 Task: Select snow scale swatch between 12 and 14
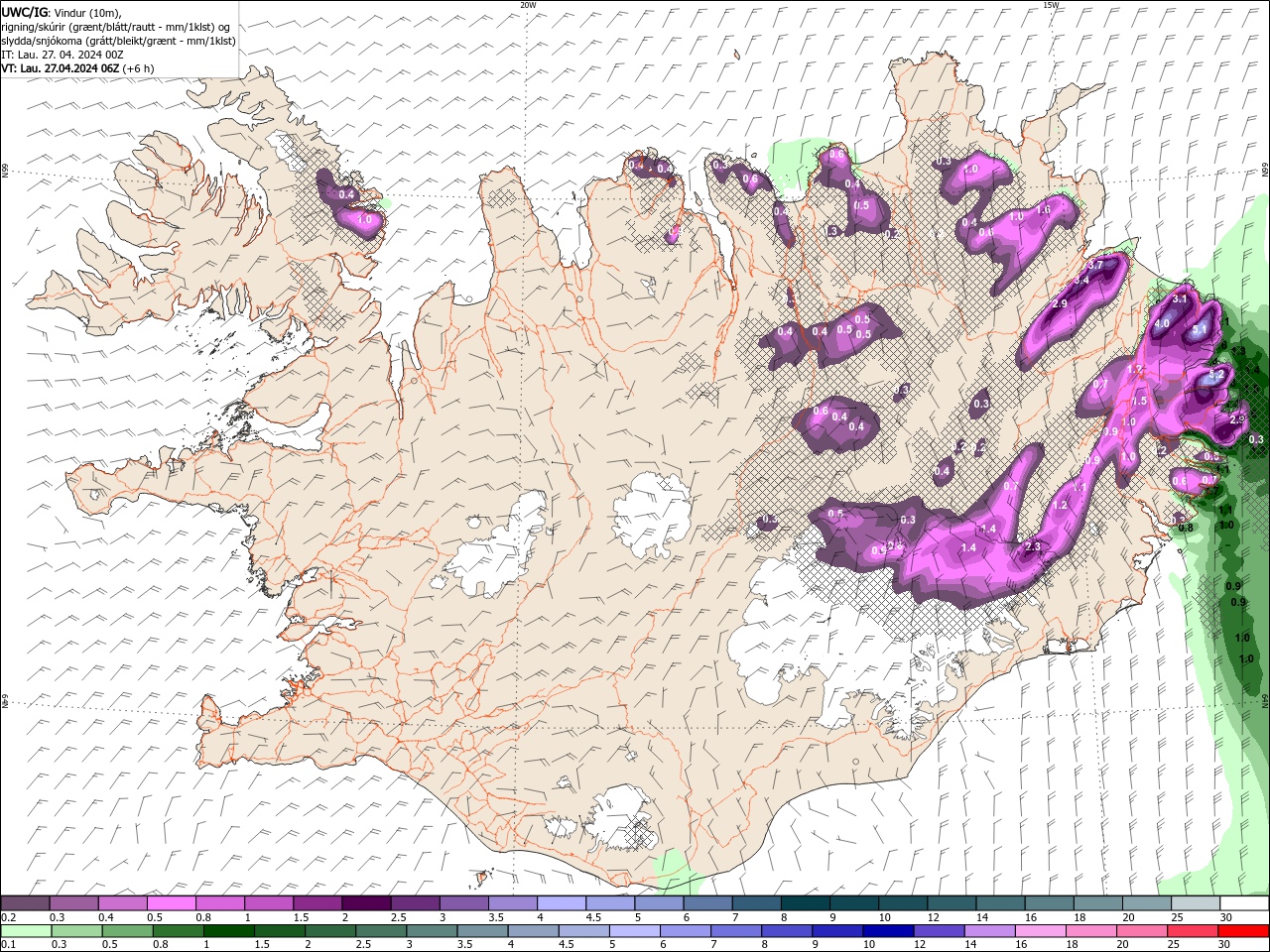[x=952, y=903]
